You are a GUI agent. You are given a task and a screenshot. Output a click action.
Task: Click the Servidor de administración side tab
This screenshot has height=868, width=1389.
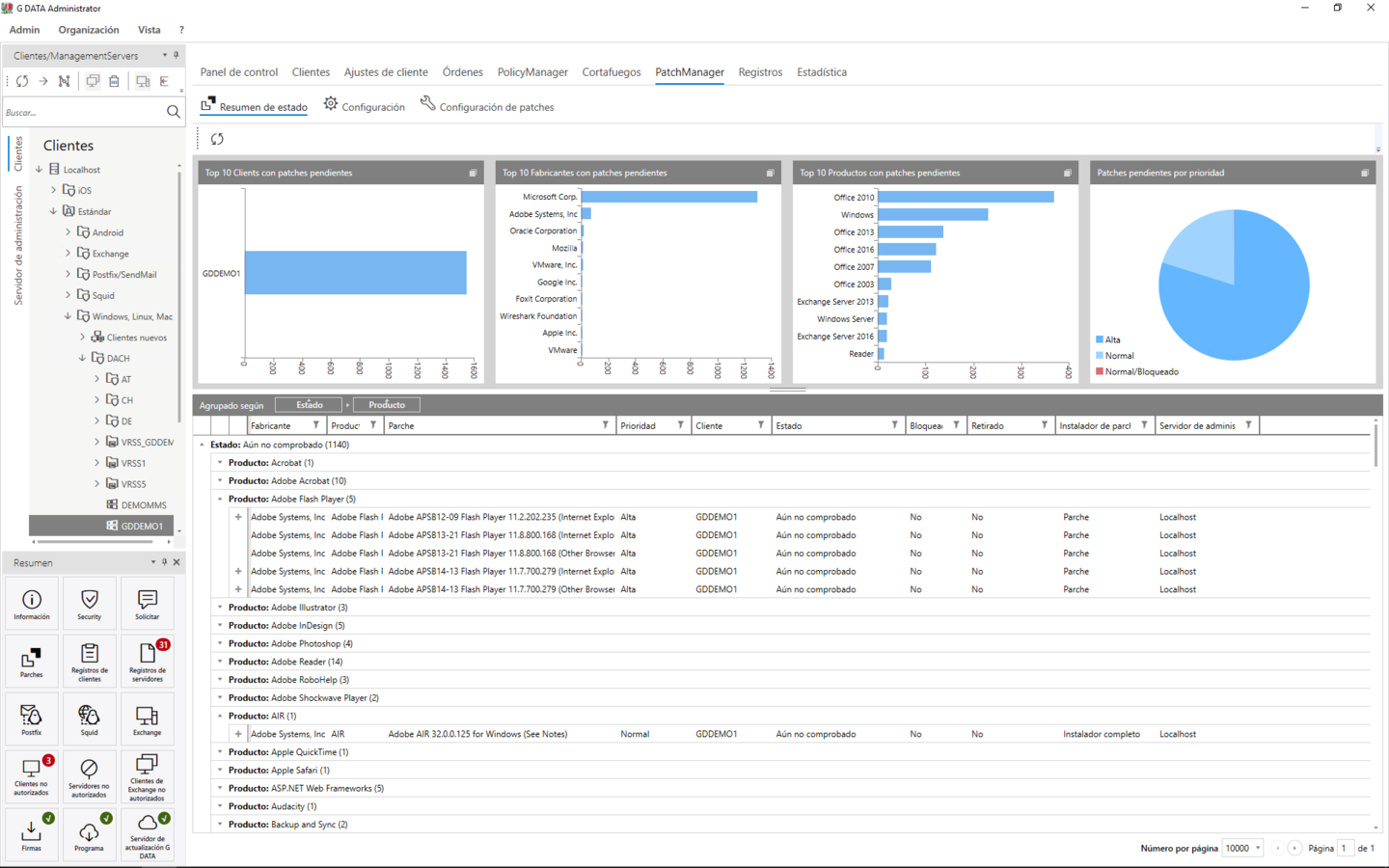point(17,246)
